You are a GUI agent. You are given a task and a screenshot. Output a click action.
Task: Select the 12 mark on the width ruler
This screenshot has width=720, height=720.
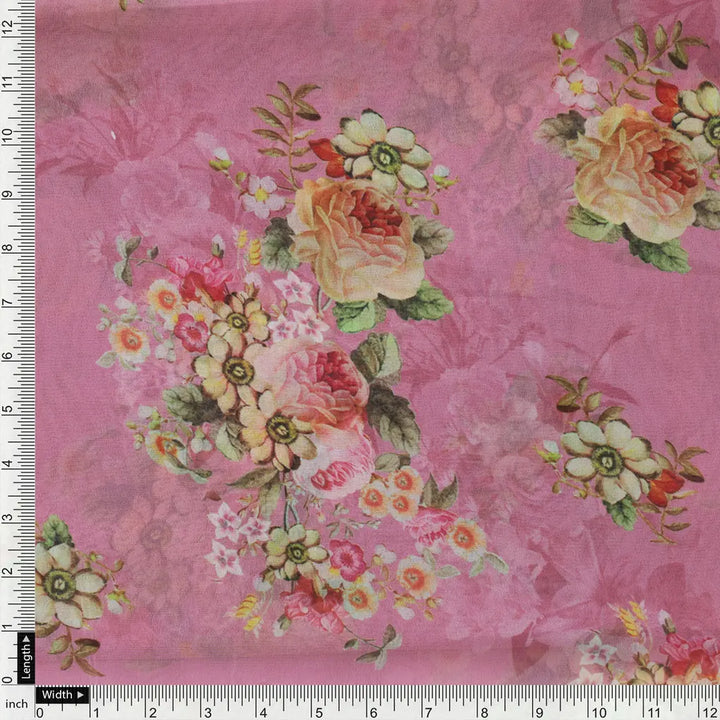pos(706,712)
